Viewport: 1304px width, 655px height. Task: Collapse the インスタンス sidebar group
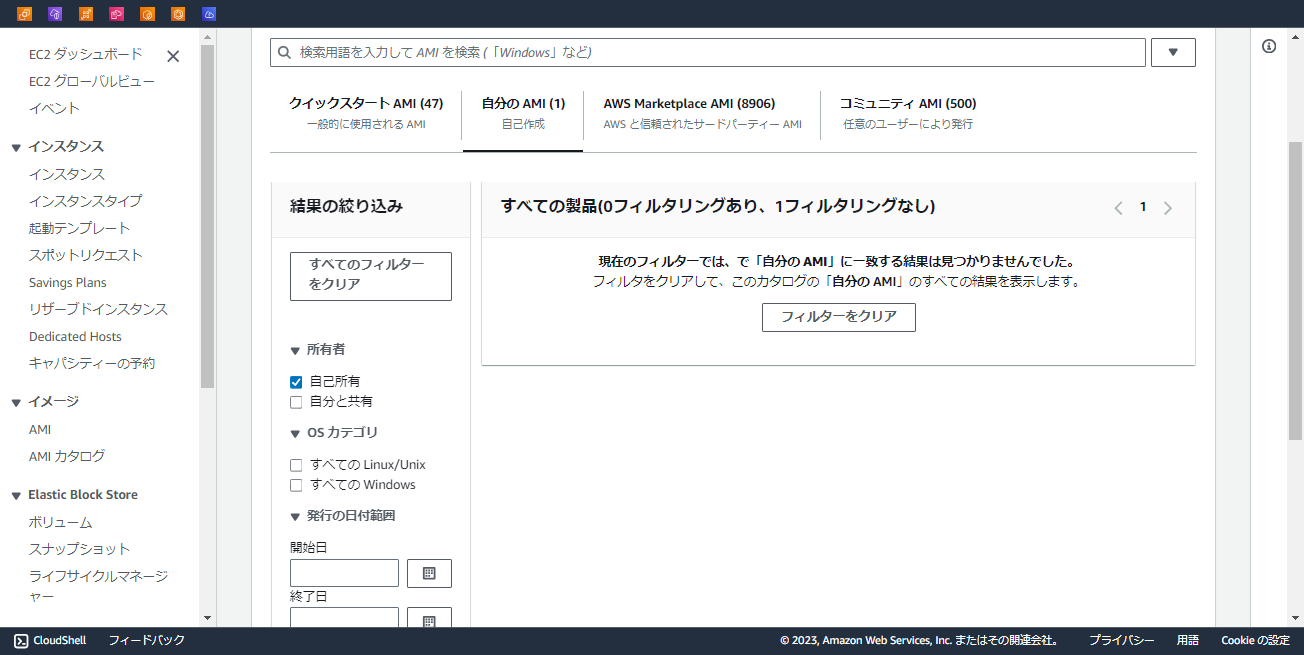click(16, 148)
